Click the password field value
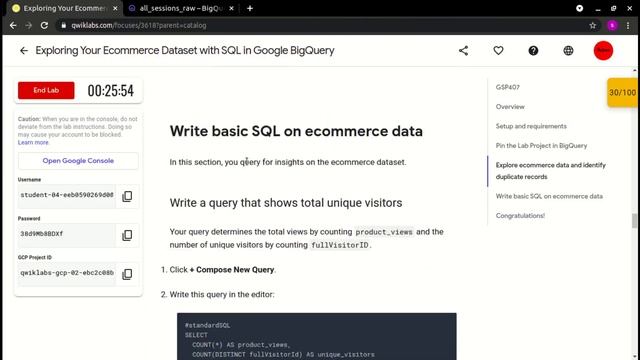 point(67,234)
